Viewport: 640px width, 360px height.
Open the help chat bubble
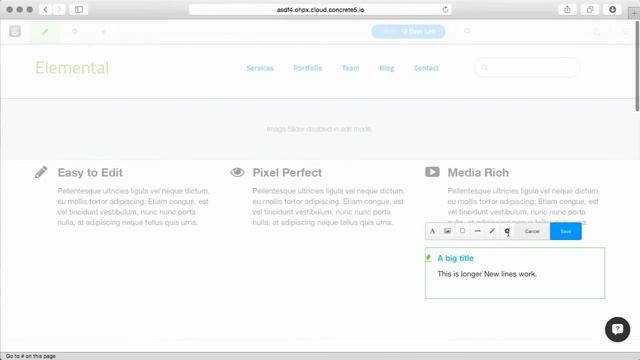[x=617, y=329]
